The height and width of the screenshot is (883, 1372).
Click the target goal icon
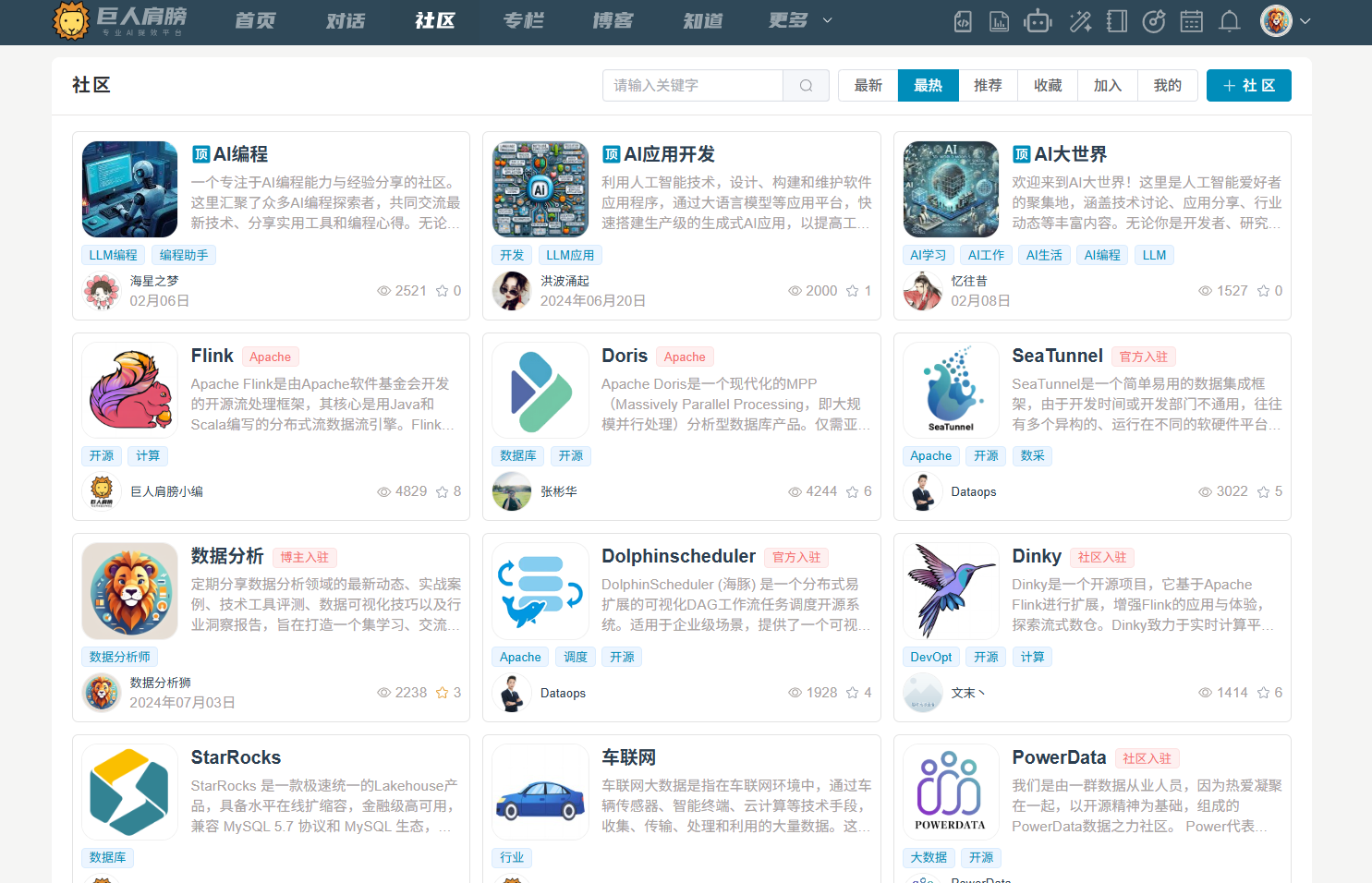coord(1154,21)
